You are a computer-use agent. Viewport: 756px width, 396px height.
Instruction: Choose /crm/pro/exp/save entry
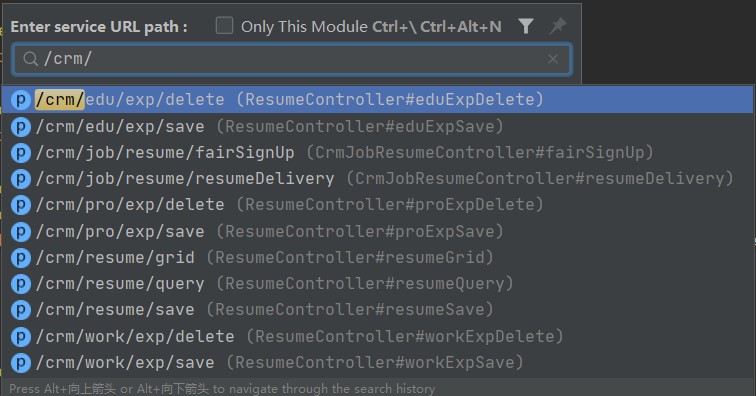[378, 232]
